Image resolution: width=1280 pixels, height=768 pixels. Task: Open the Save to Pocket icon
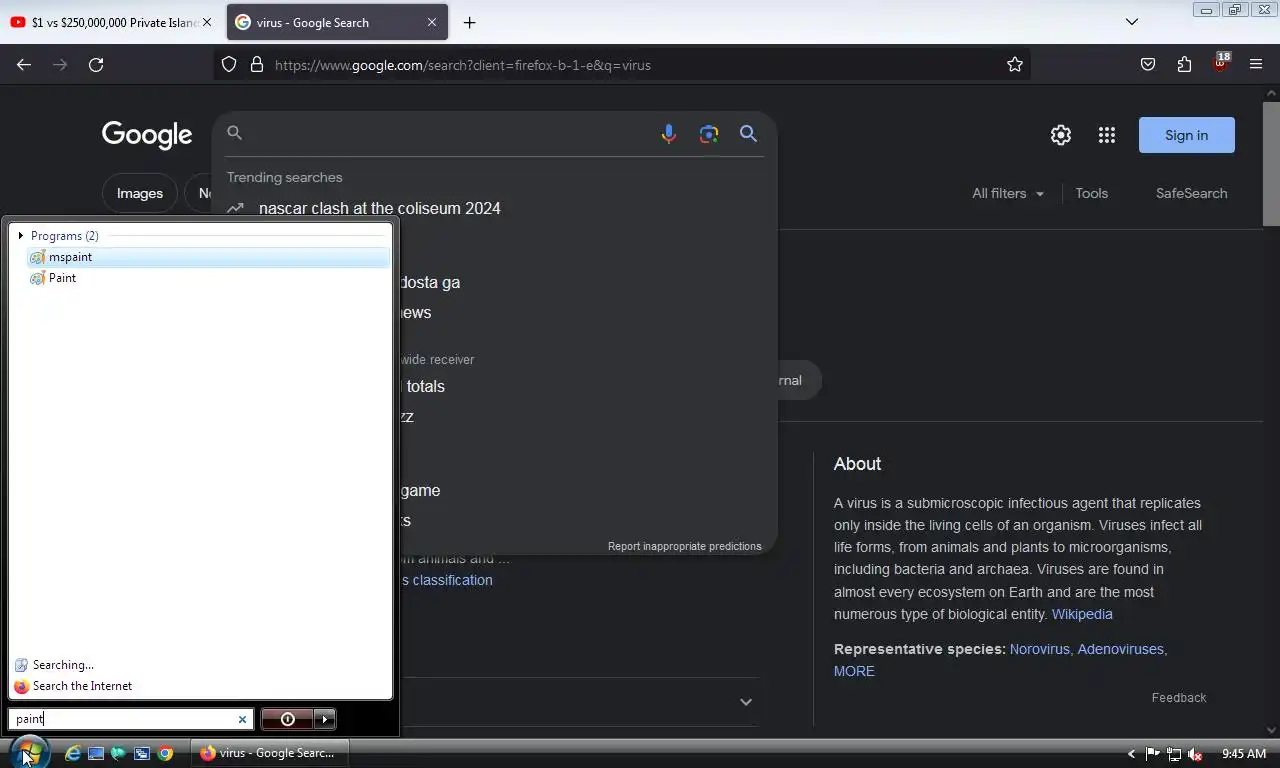(x=1148, y=65)
